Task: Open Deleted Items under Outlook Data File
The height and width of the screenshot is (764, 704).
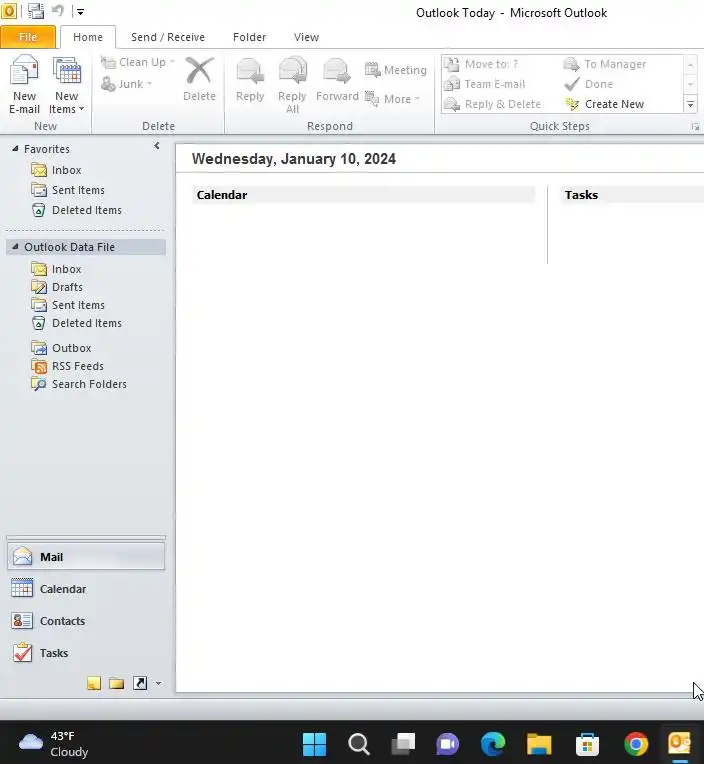Action: 76,323
